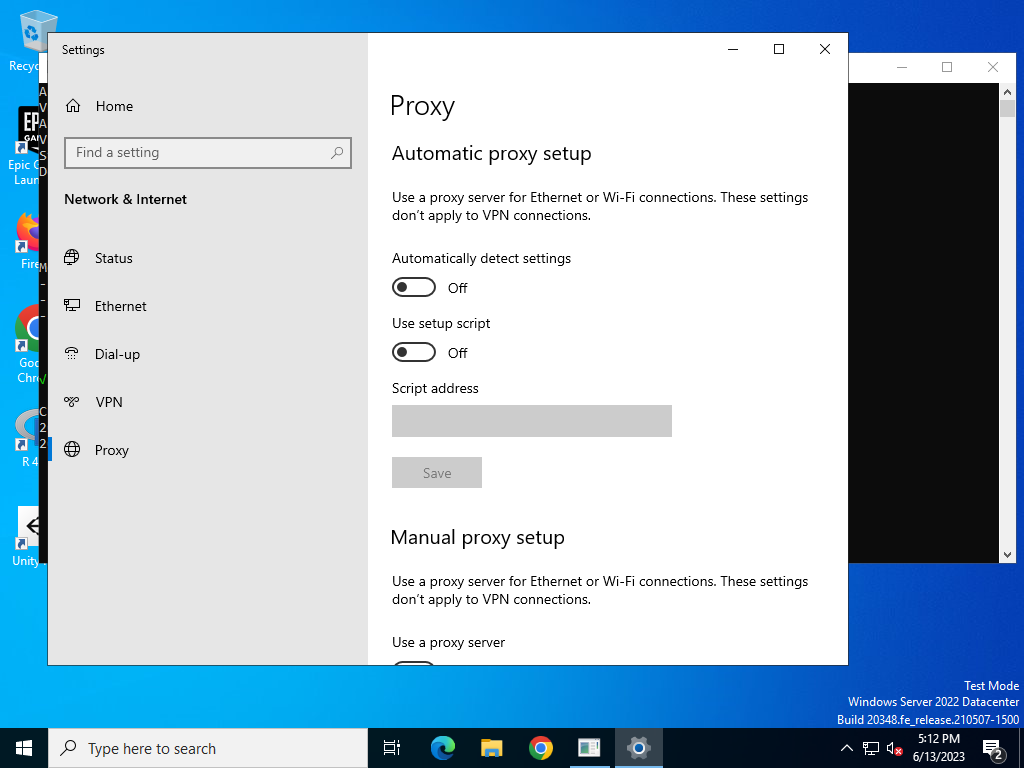Click the Save button

pyautogui.click(x=437, y=473)
